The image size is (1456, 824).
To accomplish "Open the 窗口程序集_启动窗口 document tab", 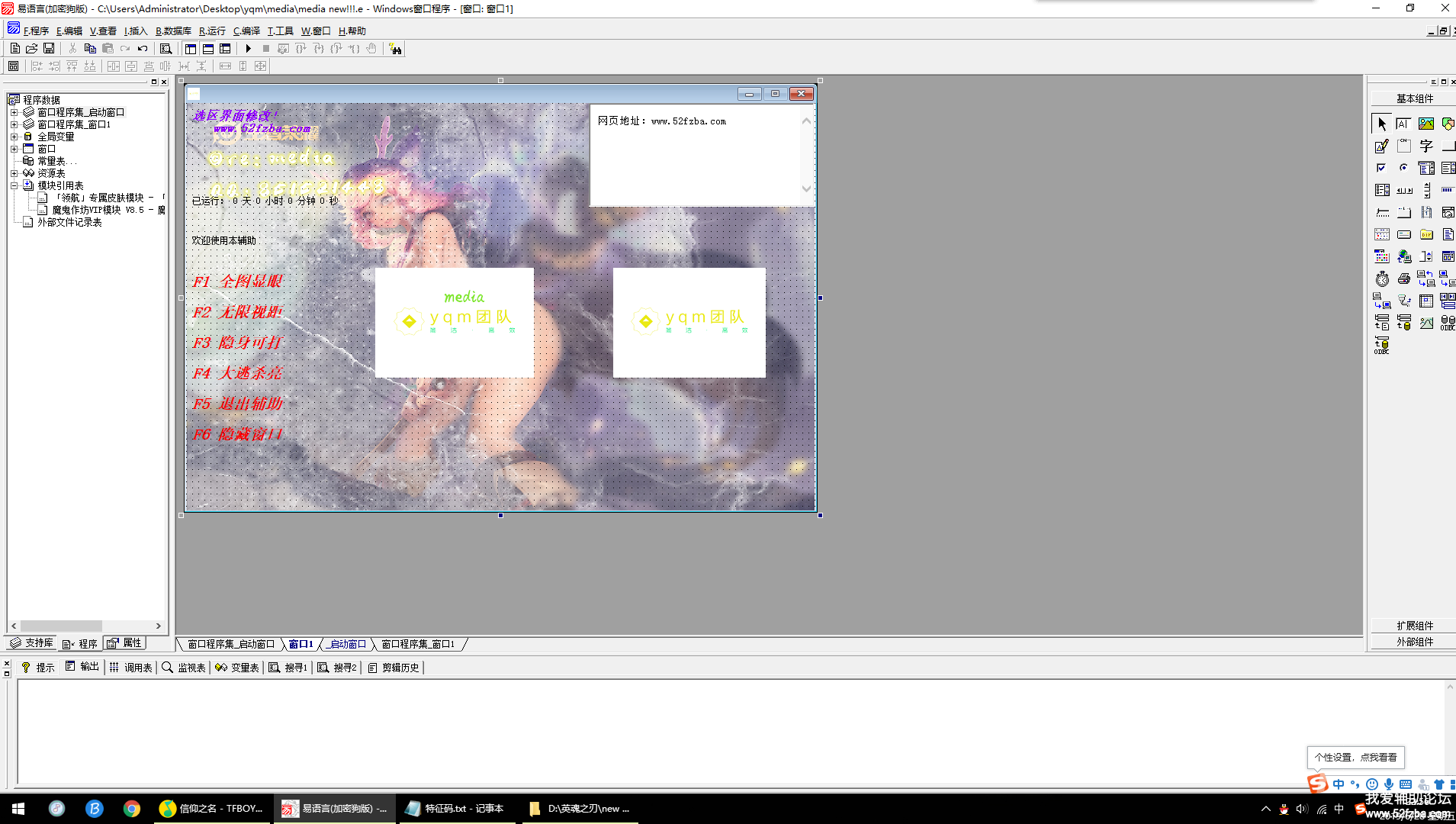I will [231, 645].
